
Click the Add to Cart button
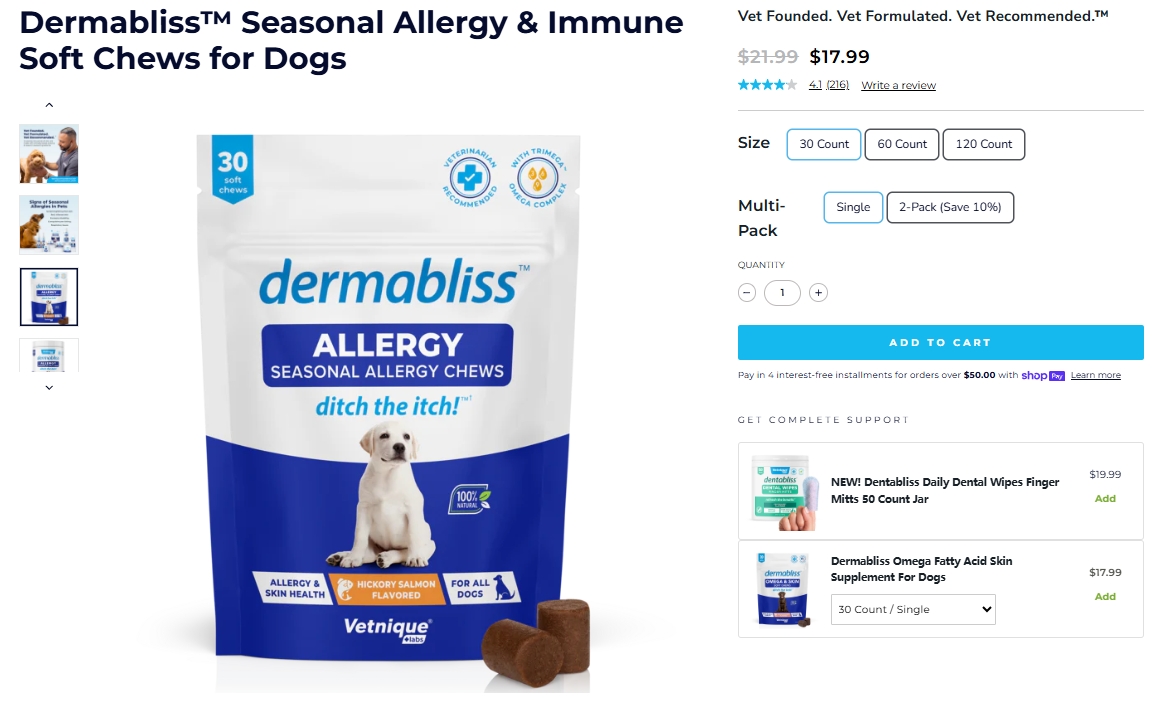[940, 343]
